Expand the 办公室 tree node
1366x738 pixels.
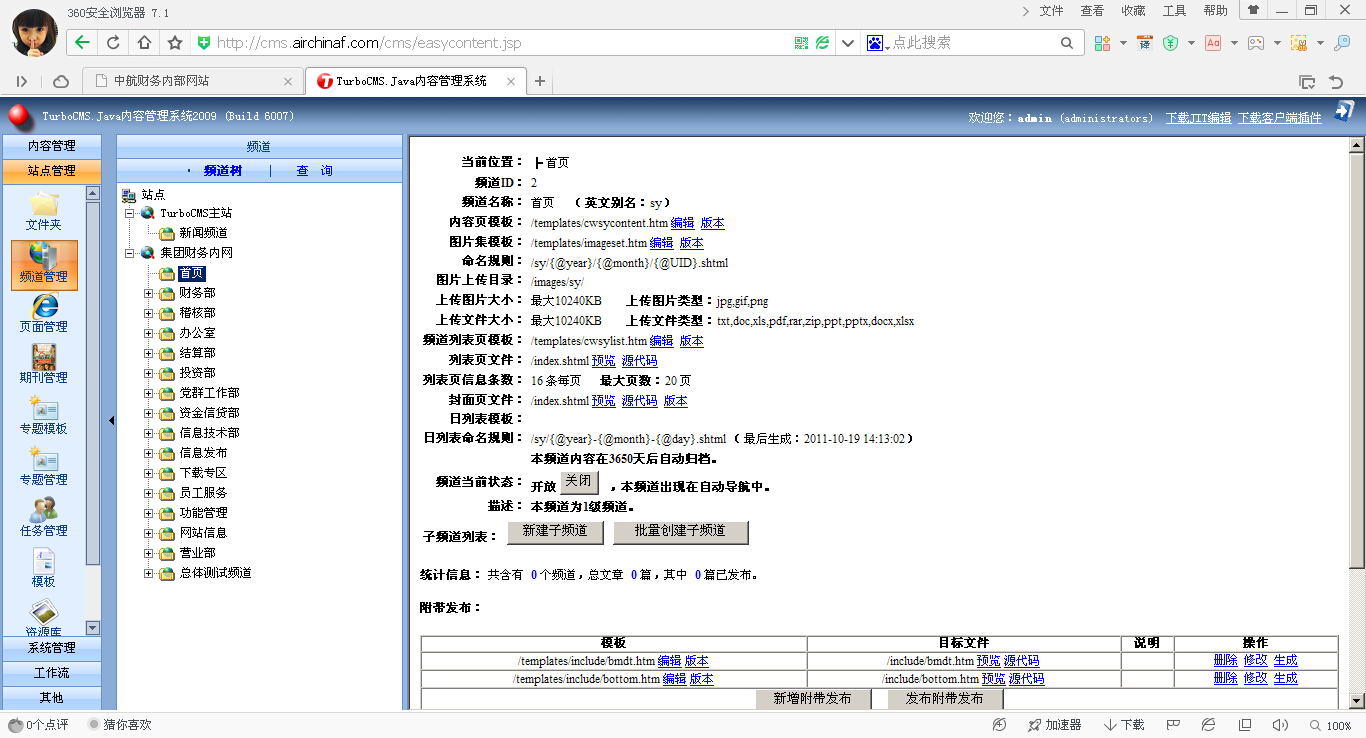click(x=148, y=333)
